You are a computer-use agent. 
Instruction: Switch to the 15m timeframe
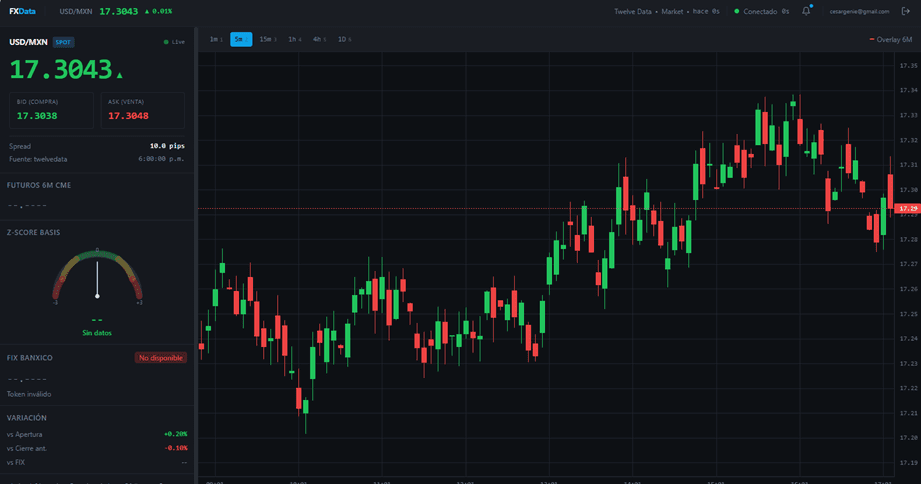pos(268,39)
